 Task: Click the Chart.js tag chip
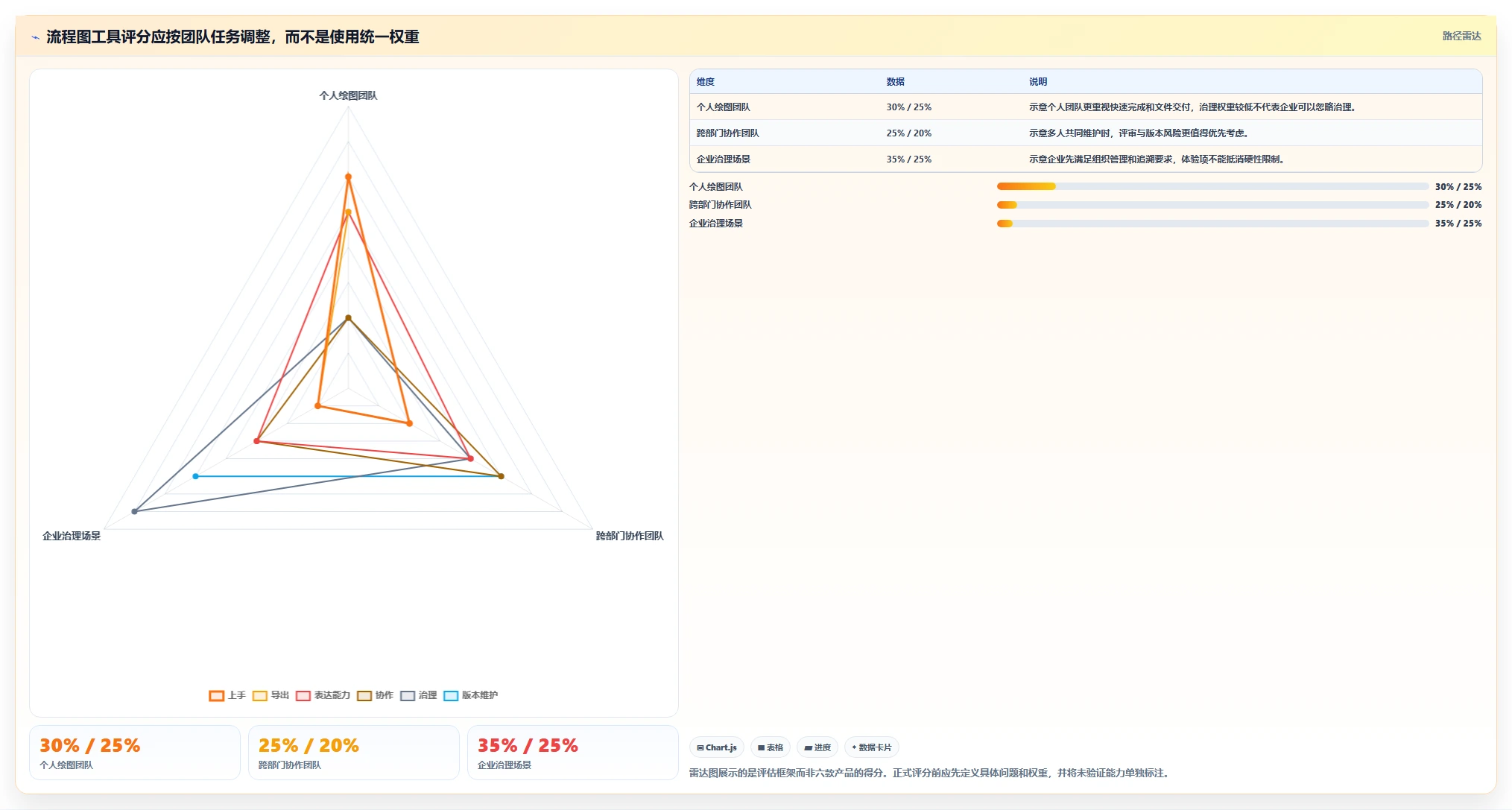click(x=717, y=747)
